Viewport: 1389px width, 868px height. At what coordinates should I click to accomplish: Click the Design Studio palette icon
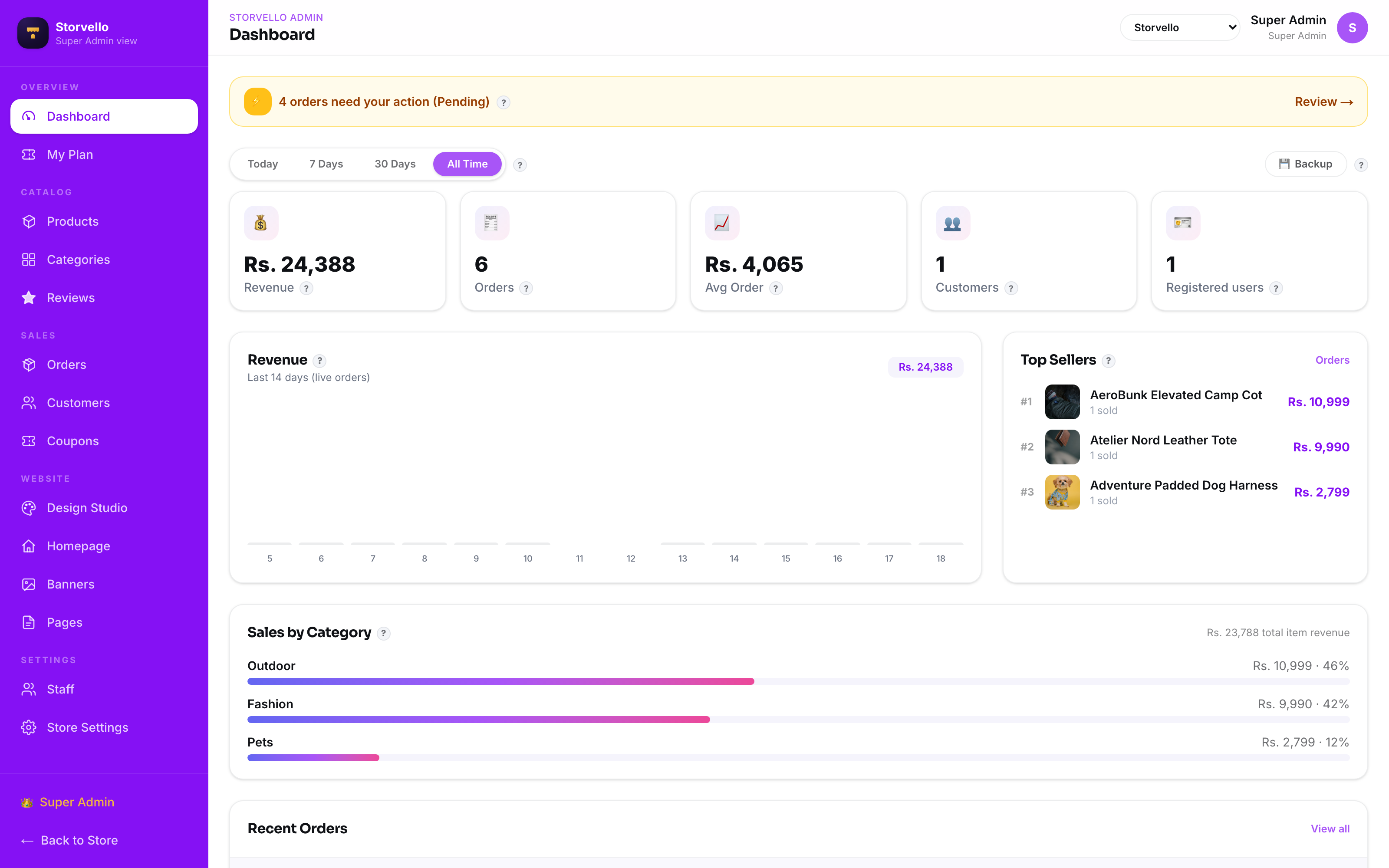29,508
